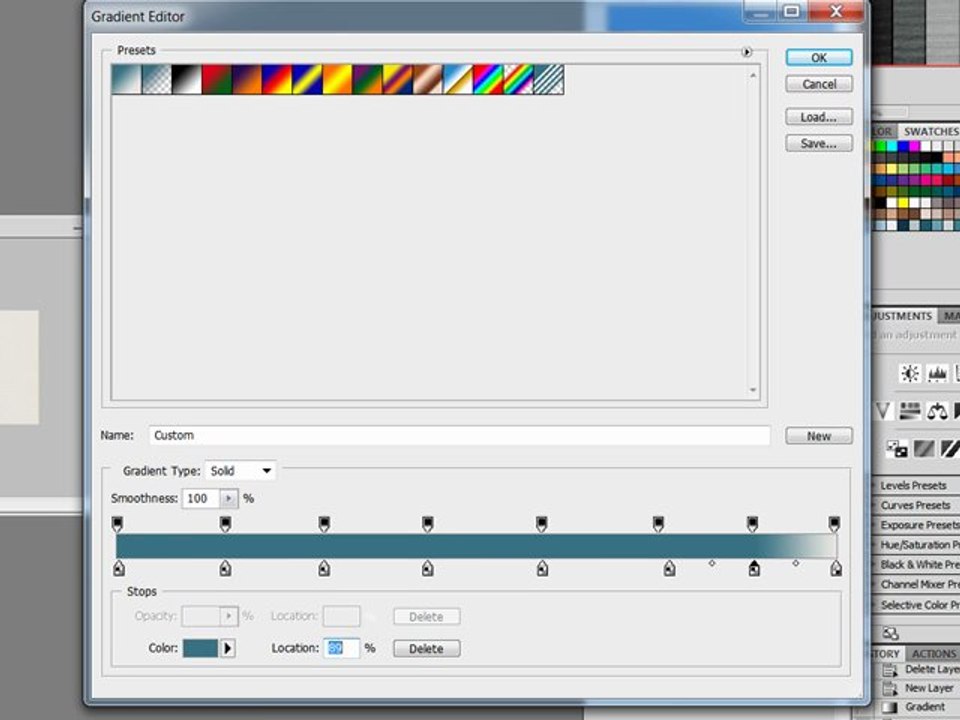Focus the gradient Name field
This screenshot has width=960, height=720.
point(459,435)
